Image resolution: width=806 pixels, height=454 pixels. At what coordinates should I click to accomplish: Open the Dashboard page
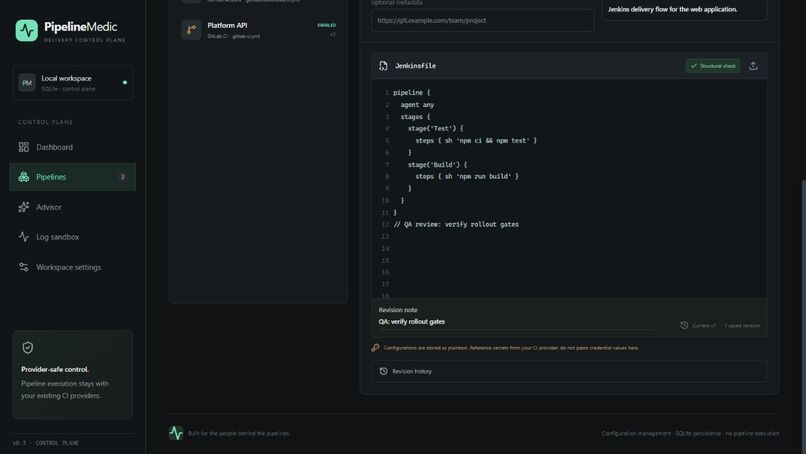pyautogui.click(x=72, y=147)
